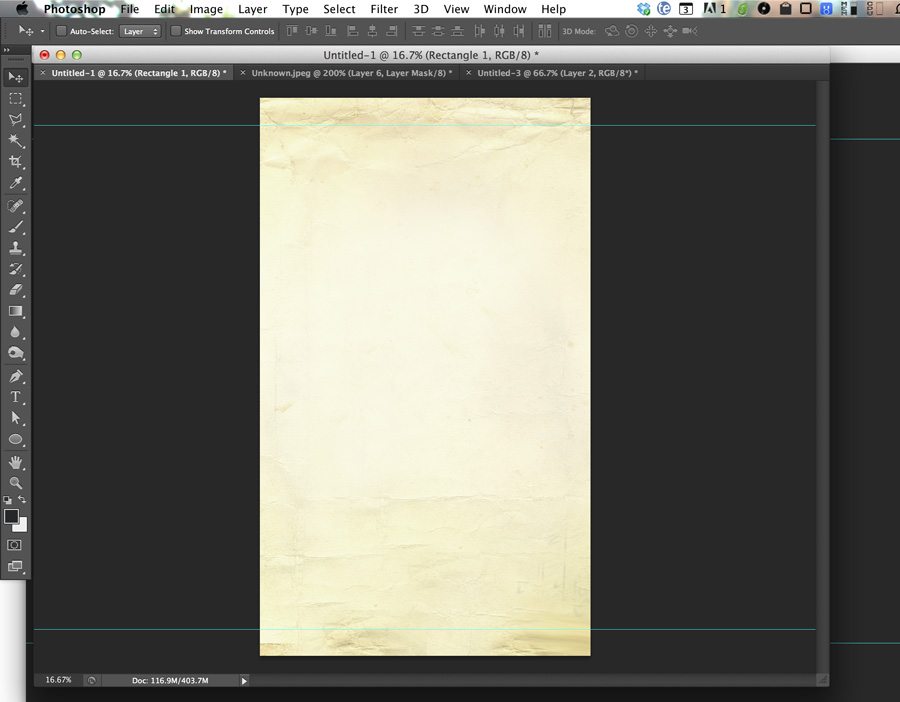Select the Sponge tool
This screenshot has width=900, height=702.
(x=15, y=353)
